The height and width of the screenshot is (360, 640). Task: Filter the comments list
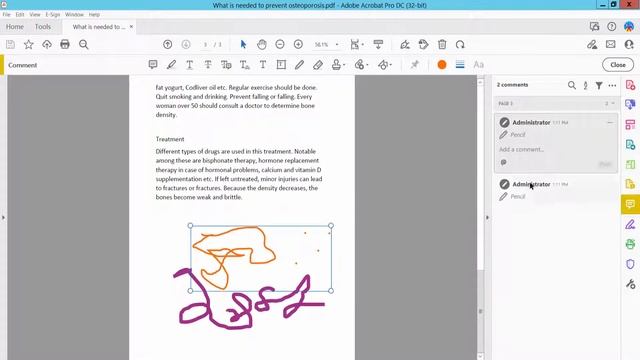pyautogui.click(x=599, y=85)
